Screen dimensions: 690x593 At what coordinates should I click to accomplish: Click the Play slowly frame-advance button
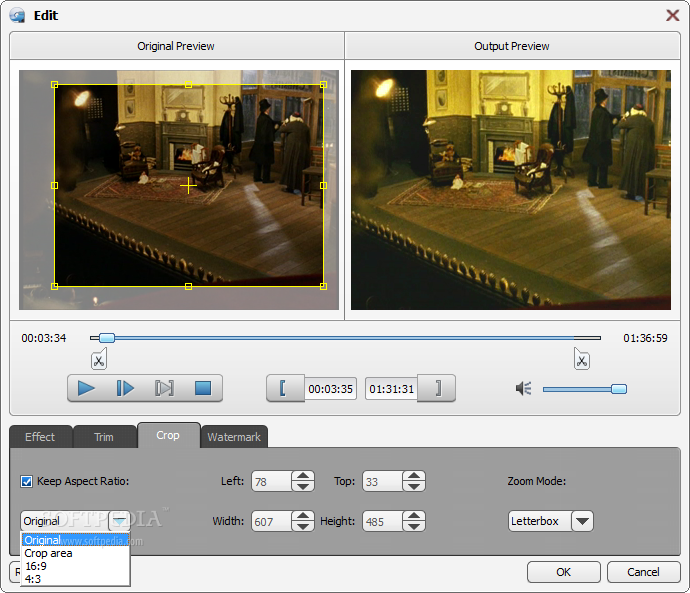(125, 388)
